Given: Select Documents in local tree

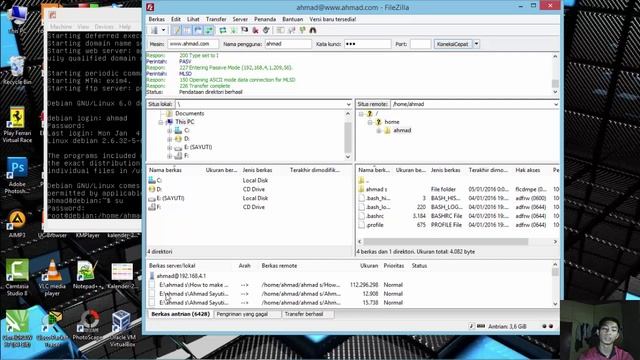Looking at the screenshot, I should (189, 113).
